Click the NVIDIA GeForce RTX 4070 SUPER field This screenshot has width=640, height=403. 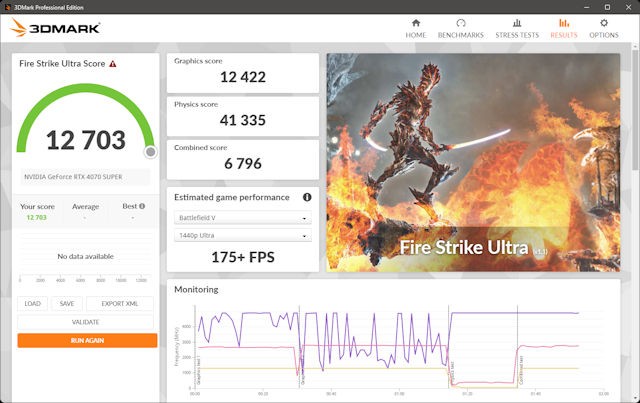[x=85, y=177]
